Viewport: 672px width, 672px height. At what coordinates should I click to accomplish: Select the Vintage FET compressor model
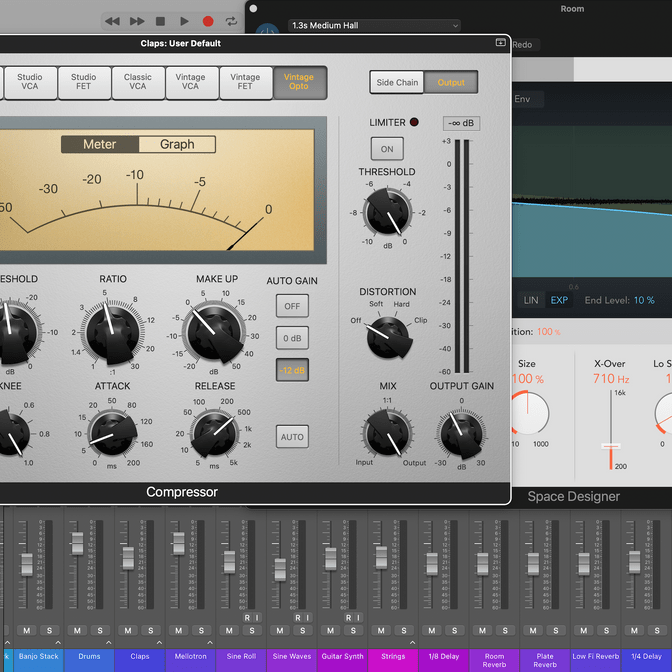coord(246,82)
